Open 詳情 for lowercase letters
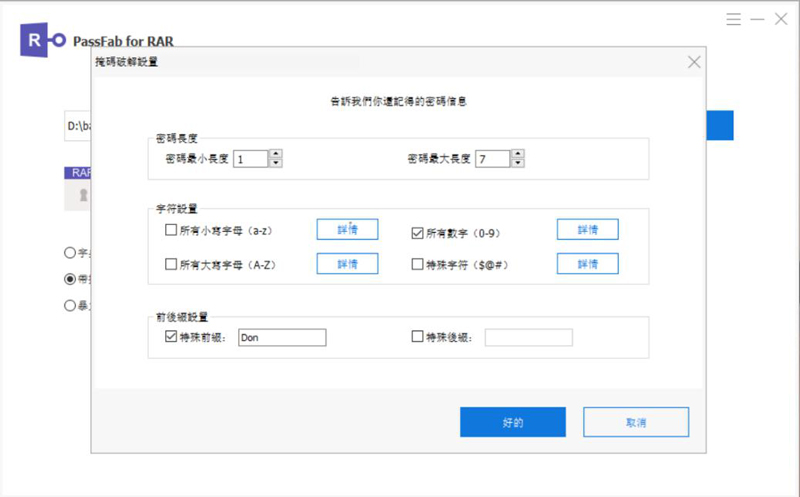Screen dimensions: 800x497 point(347,230)
